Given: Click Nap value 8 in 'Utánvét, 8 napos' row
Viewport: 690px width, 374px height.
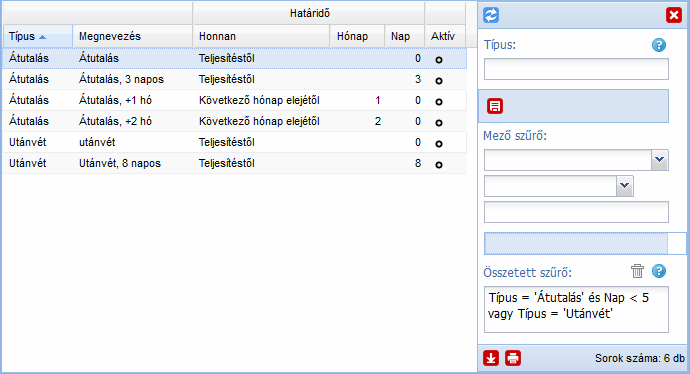Looking at the screenshot, I should pyautogui.click(x=418, y=163).
